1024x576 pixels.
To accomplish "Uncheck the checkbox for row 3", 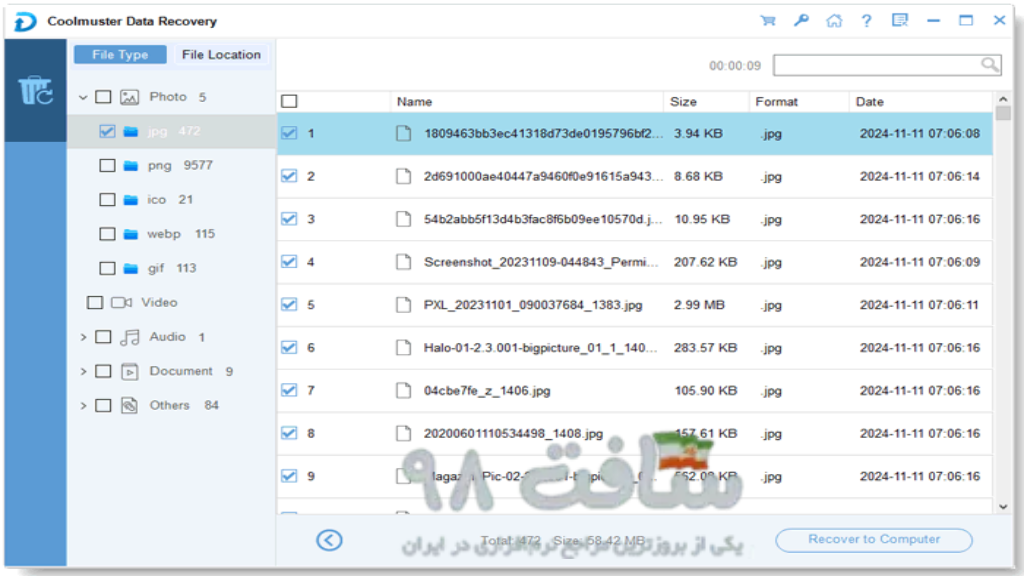I will (289, 219).
